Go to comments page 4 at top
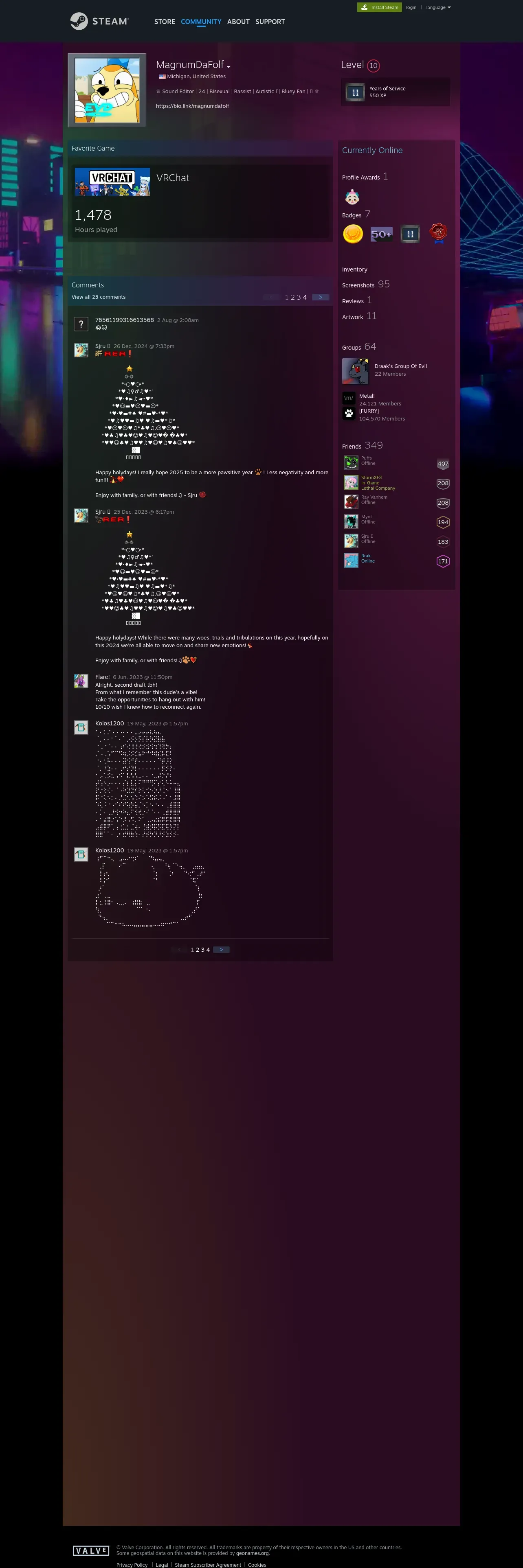The height and width of the screenshot is (1568, 523). [305, 298]
